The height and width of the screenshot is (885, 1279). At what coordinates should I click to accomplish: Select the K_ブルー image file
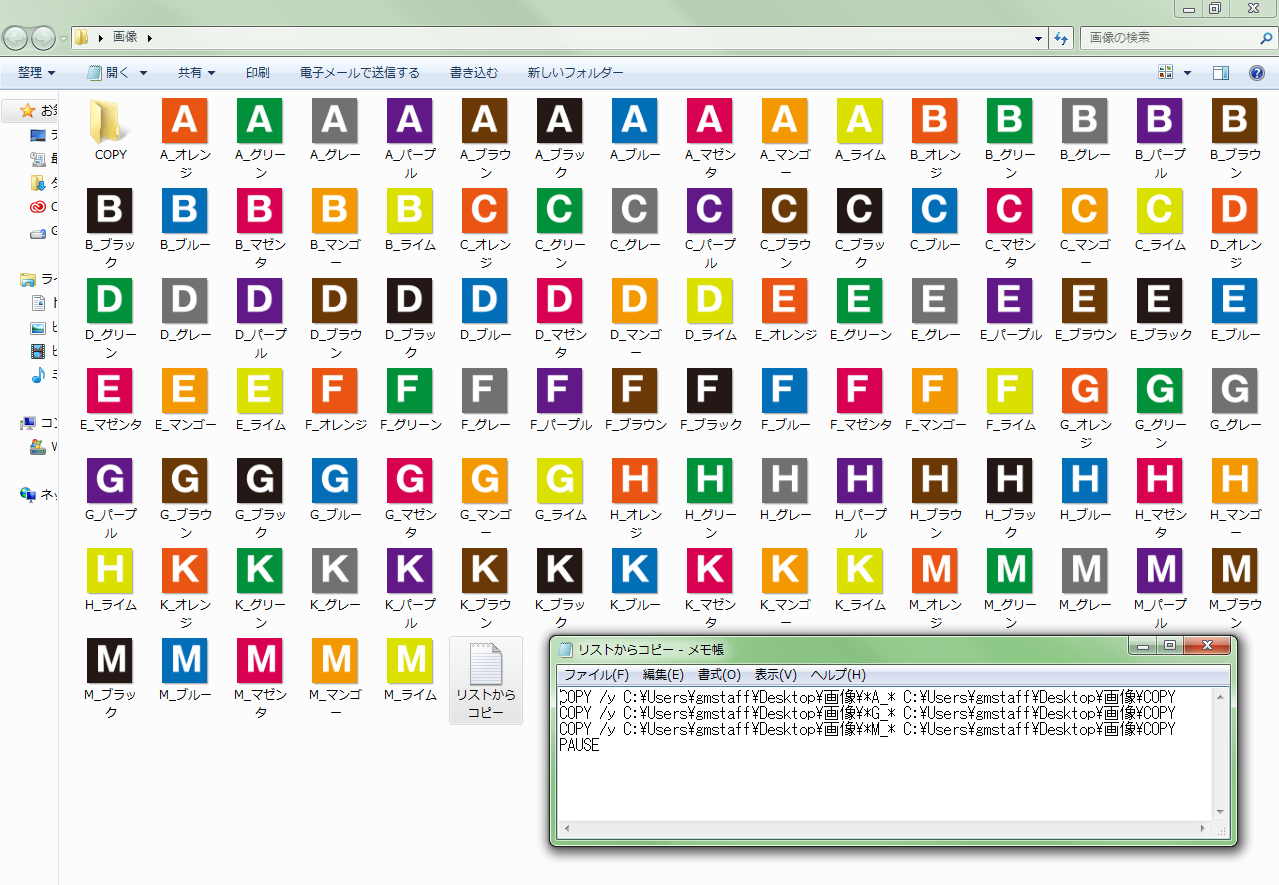(x=634, y=571)
